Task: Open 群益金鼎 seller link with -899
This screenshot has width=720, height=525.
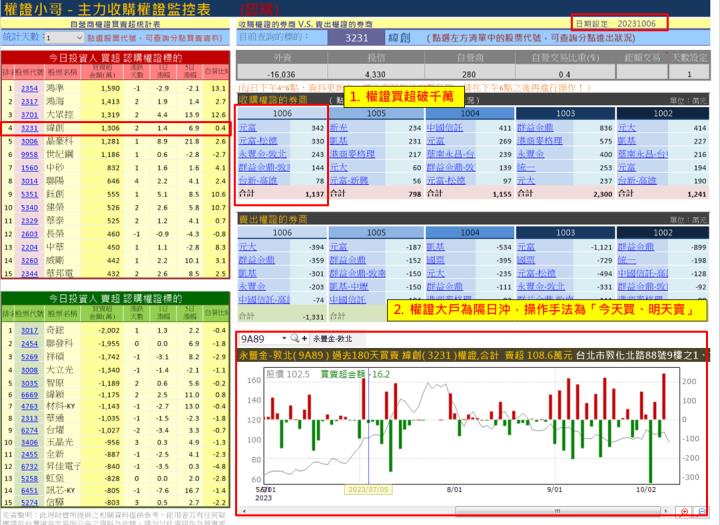Action: [636, 247]
